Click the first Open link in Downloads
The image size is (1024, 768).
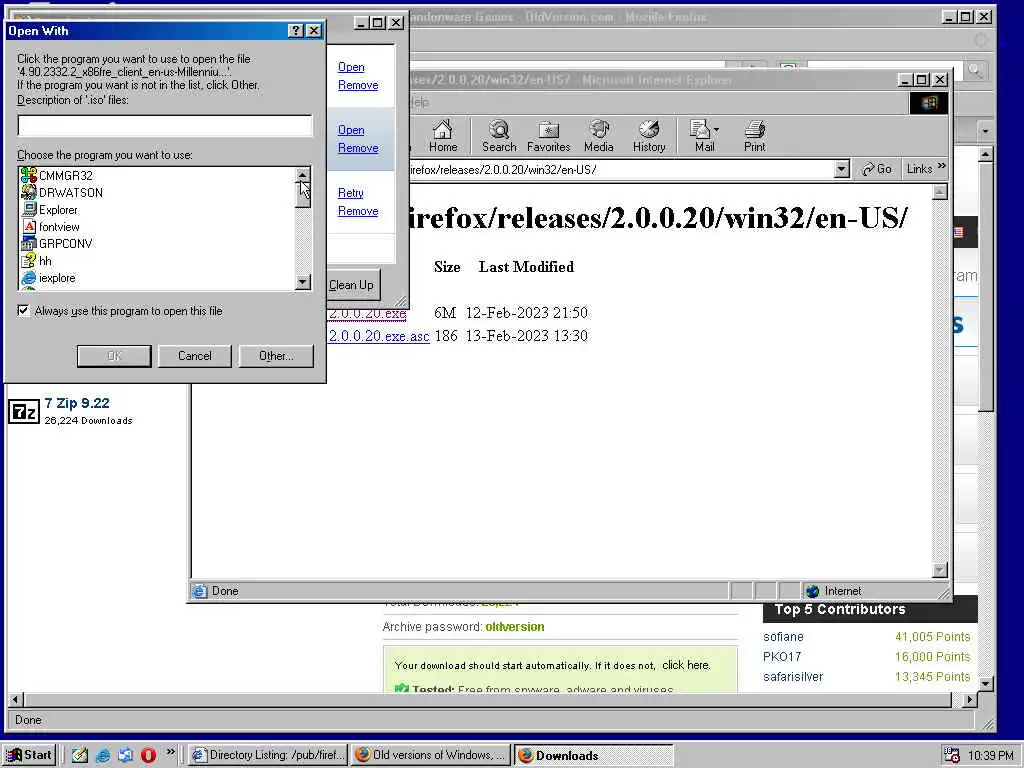(x=351, y=67)
